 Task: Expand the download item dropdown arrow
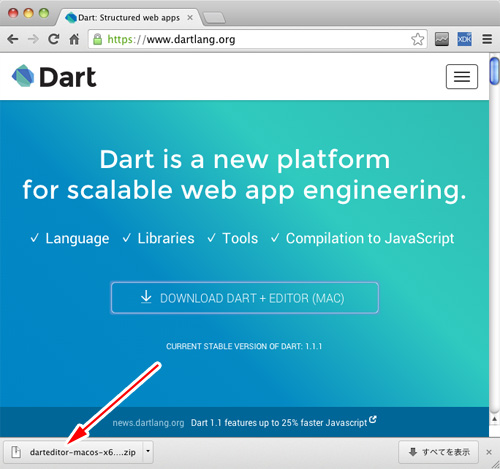[148, 451]
